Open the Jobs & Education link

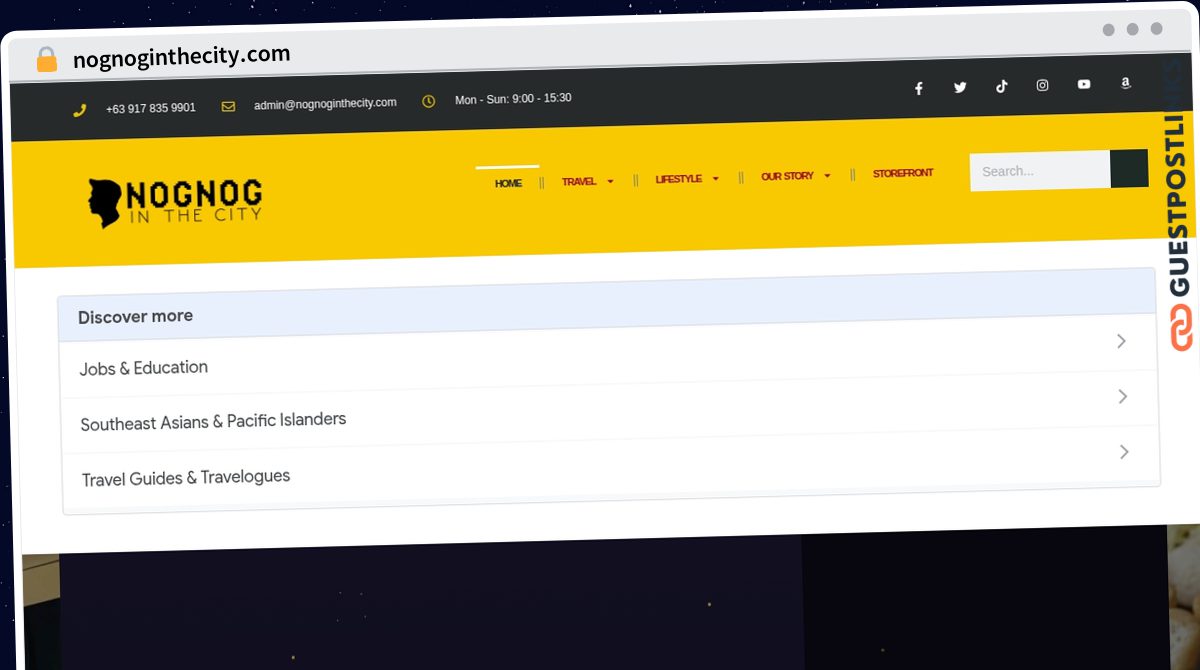pos(144,368)
